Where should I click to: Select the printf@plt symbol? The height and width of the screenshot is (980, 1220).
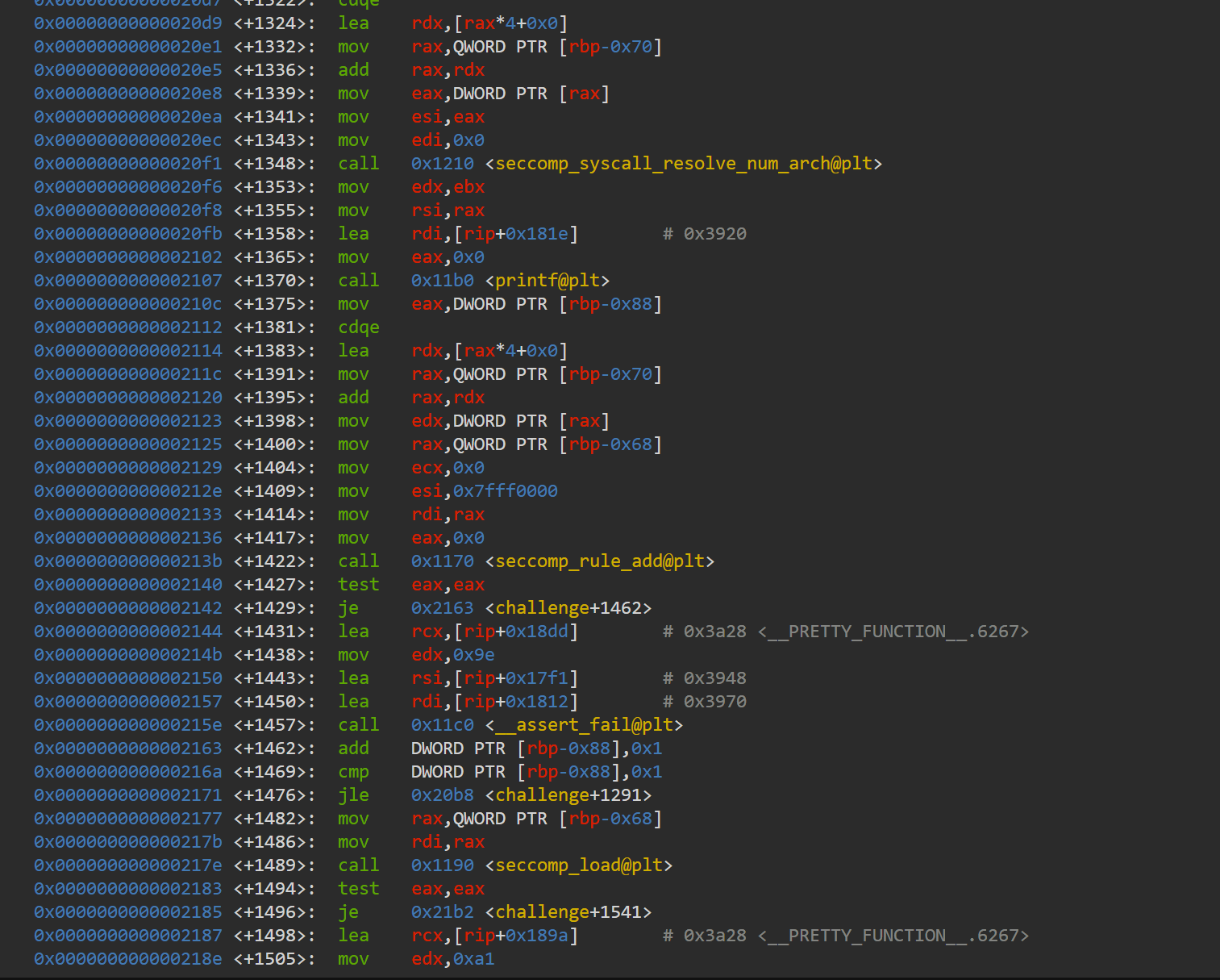click(x=548, y=281)
